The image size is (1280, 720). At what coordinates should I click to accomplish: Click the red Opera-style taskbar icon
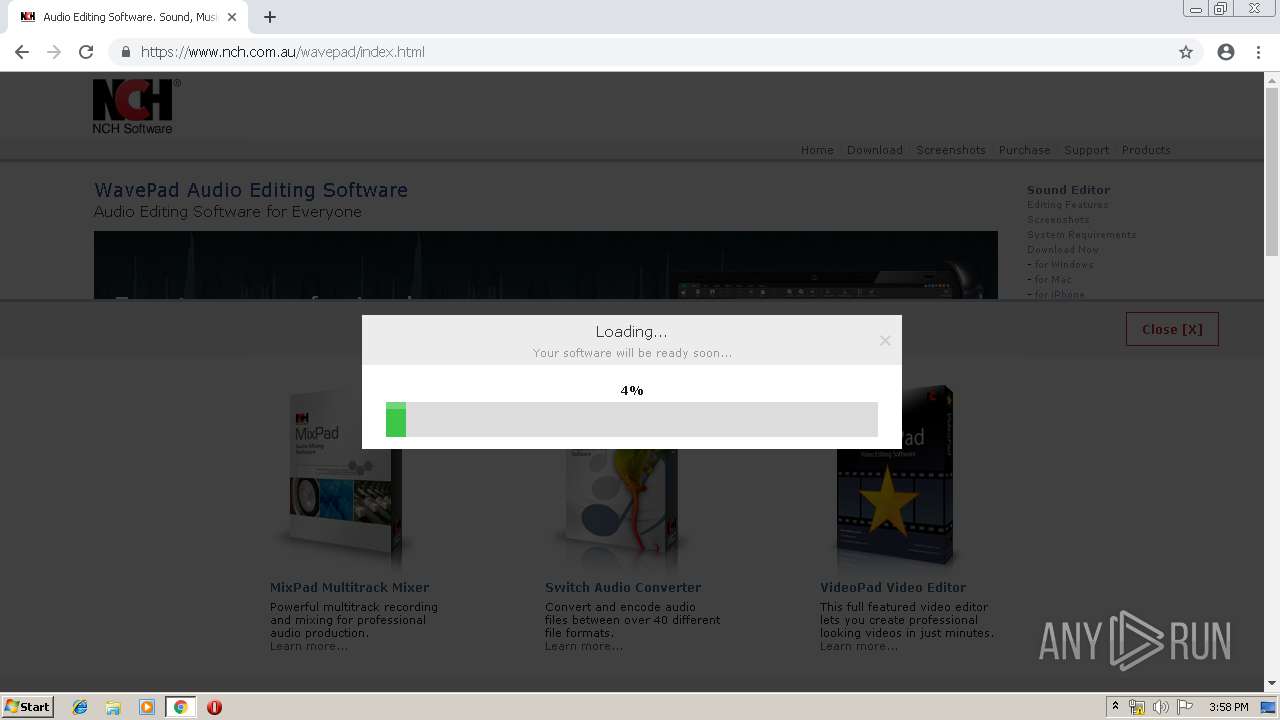214,707
